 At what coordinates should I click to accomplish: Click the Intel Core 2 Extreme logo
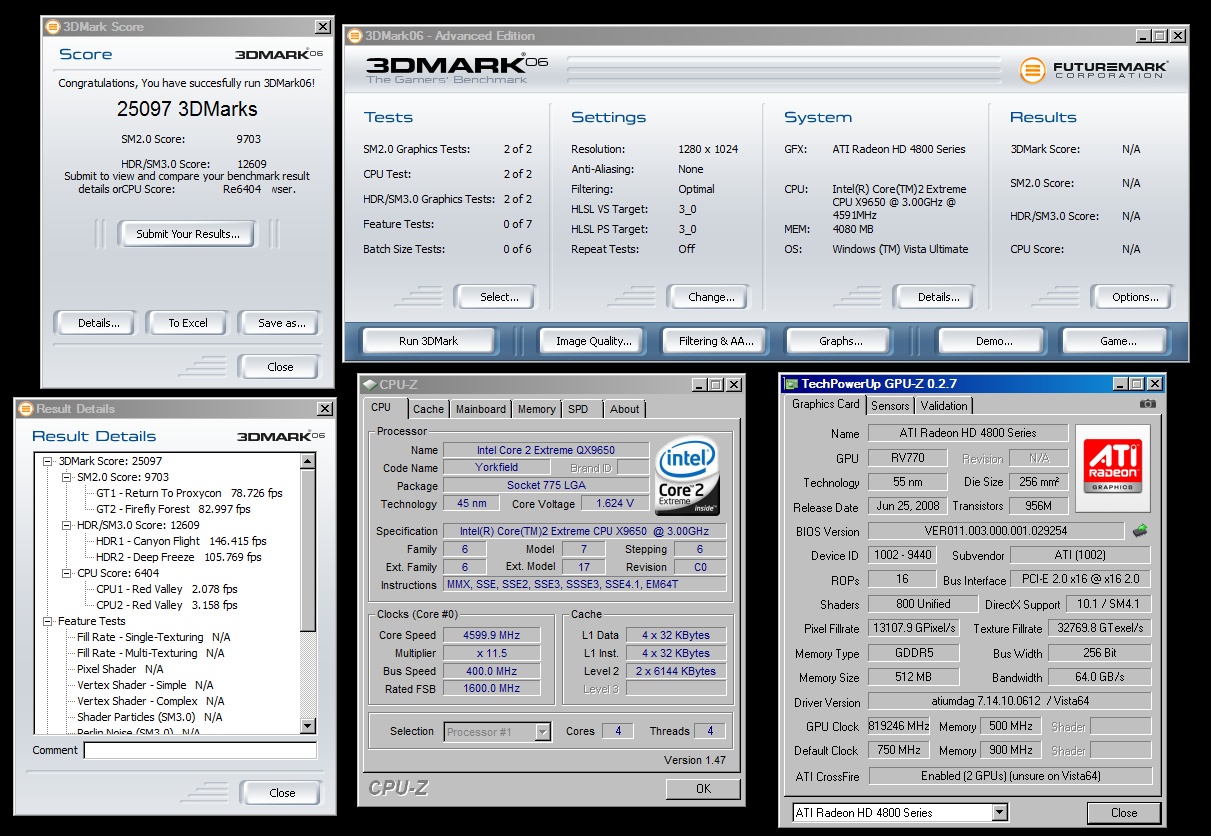coord(689,474)
